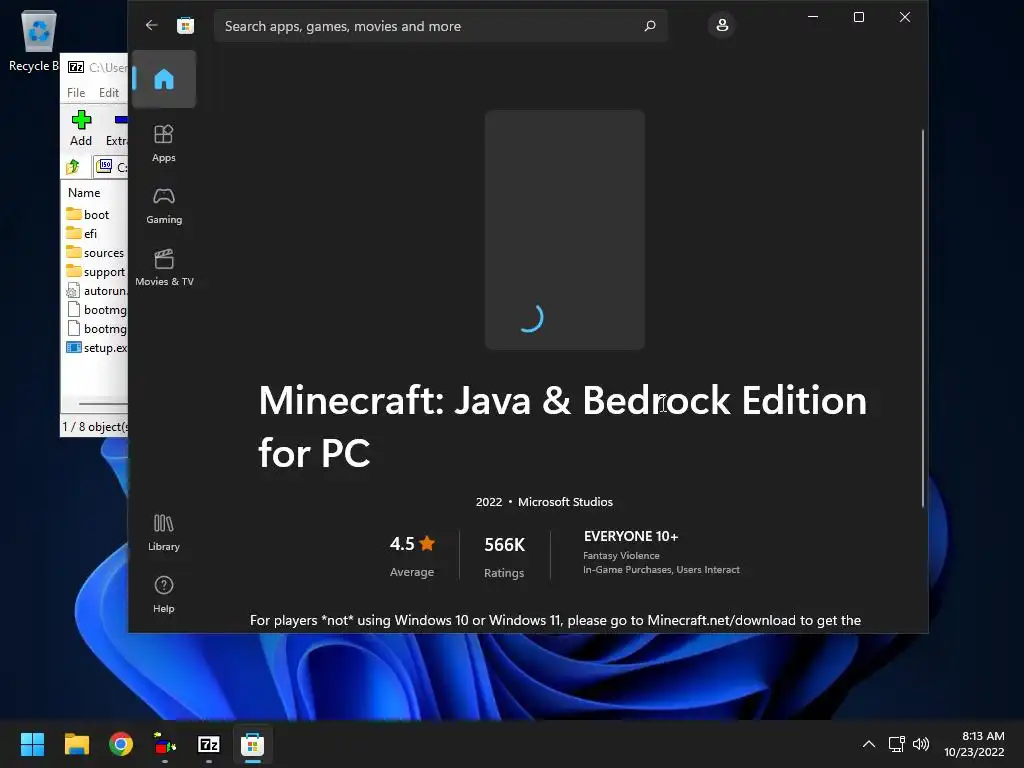Open the Help section

(164, 594)
